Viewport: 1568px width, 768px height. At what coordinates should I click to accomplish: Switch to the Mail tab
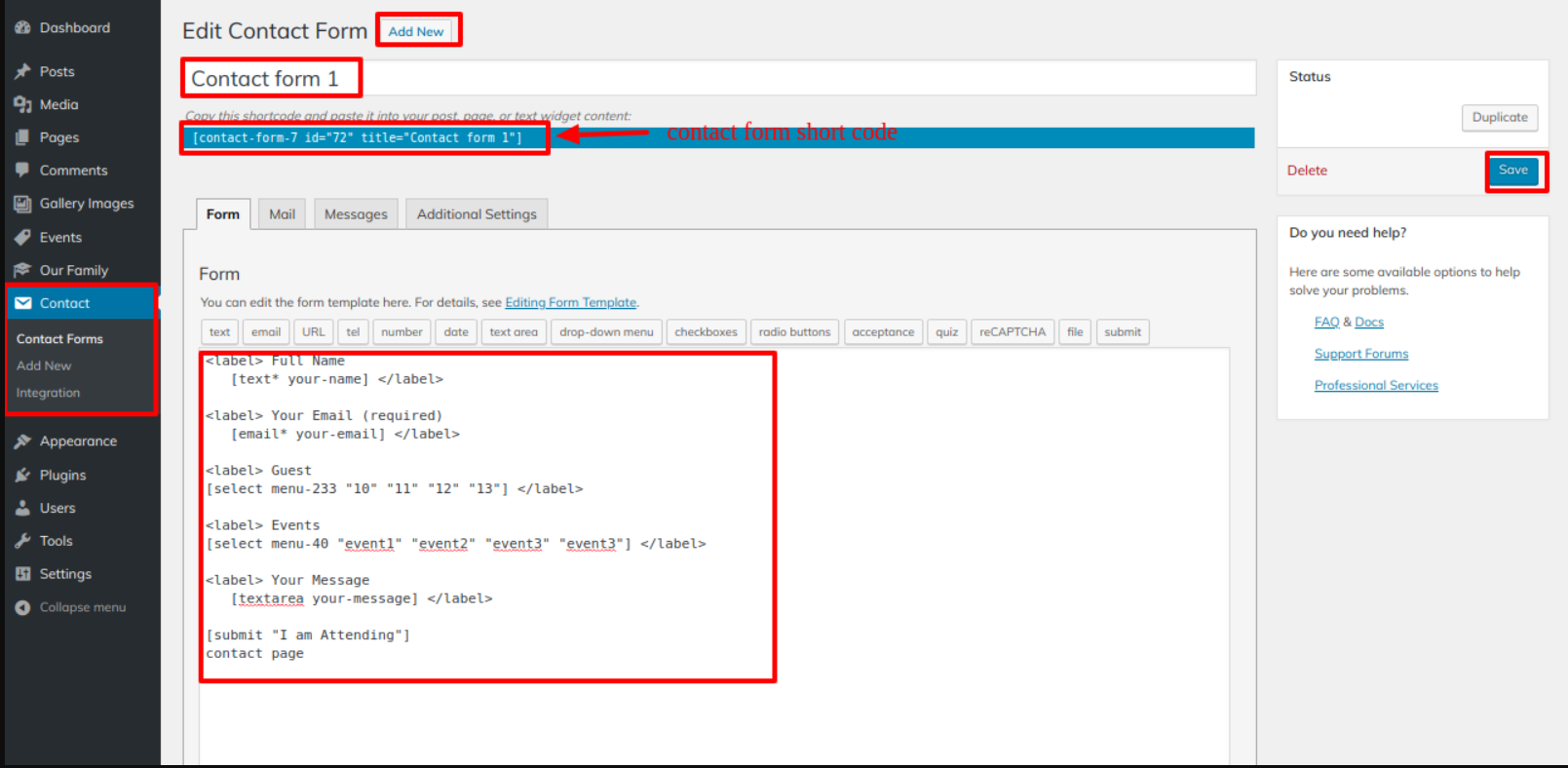[x=282, y=214]
